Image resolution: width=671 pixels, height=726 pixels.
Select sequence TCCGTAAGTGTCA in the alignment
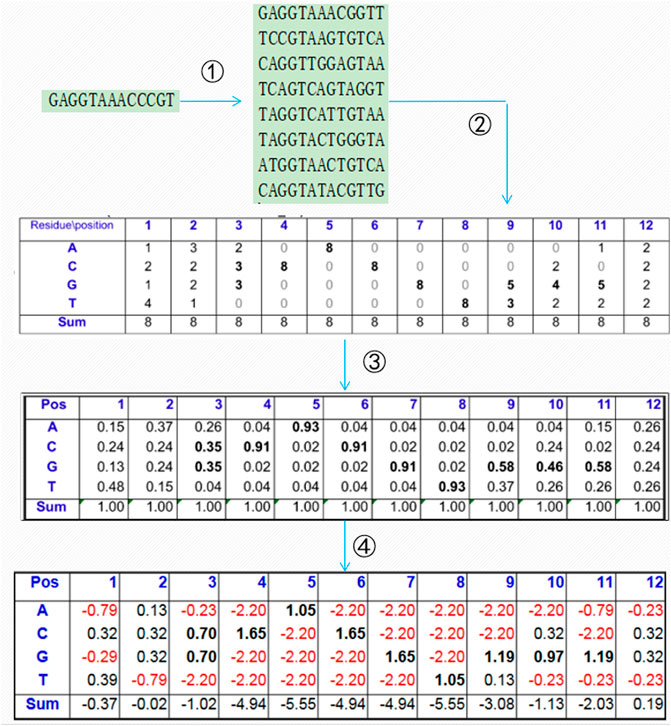[321, 38]
